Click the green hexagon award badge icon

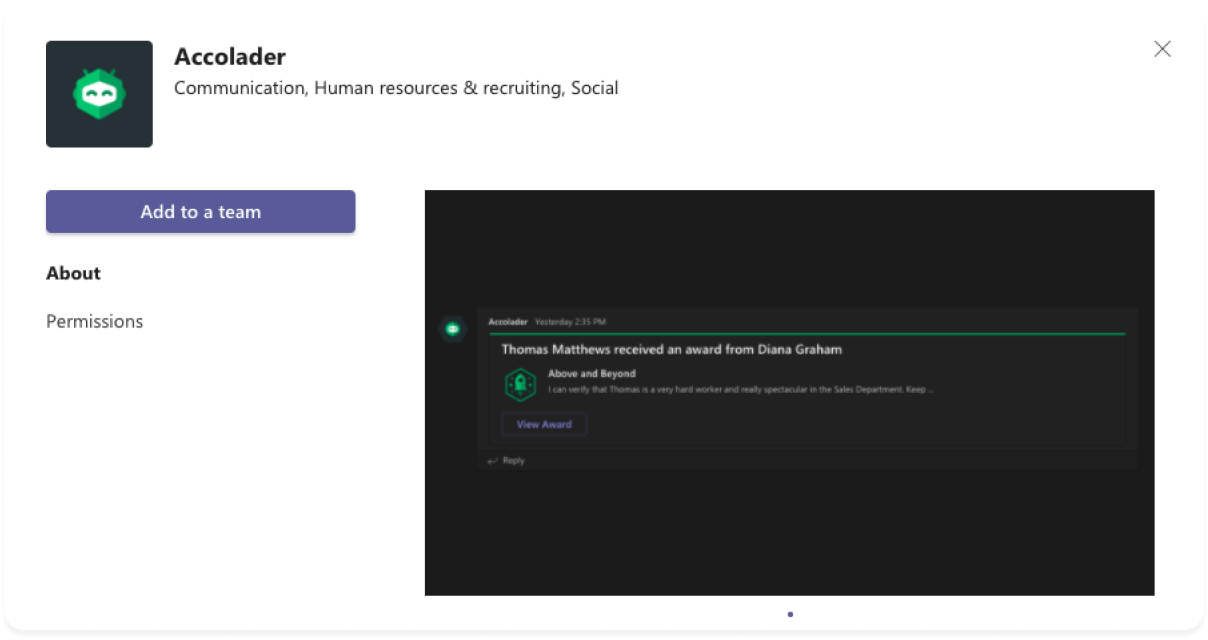click(x=520, y=384)
